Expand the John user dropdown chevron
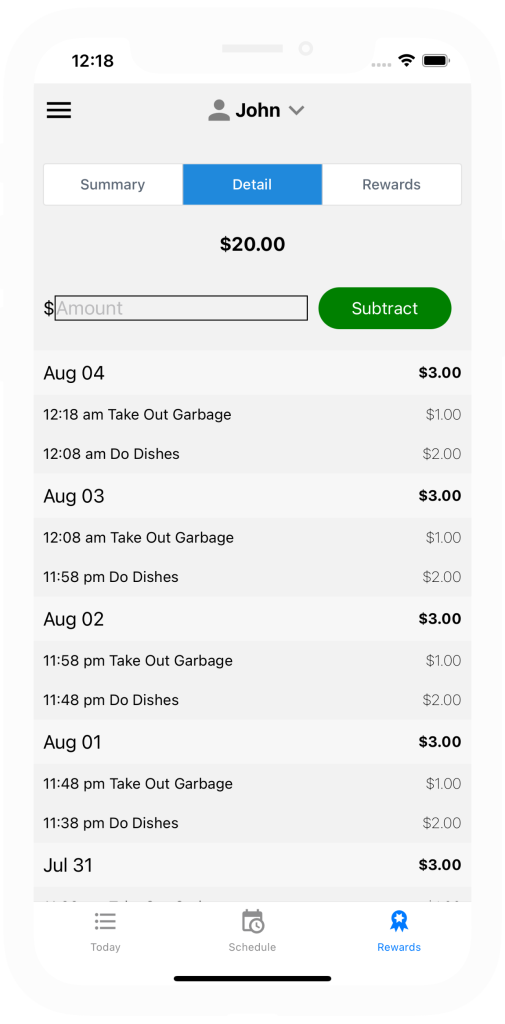 coord(297,111)
